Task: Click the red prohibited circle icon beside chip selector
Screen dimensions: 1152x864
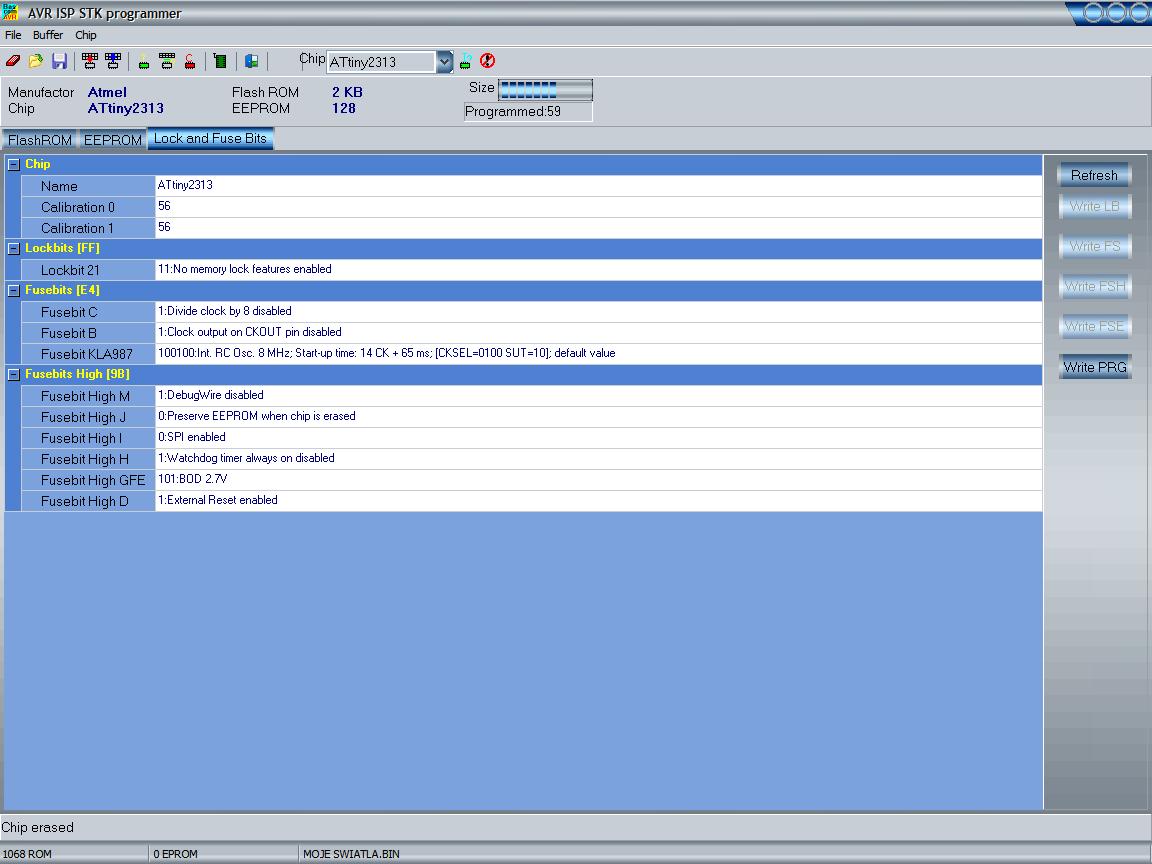Action: tap(487, 61)
